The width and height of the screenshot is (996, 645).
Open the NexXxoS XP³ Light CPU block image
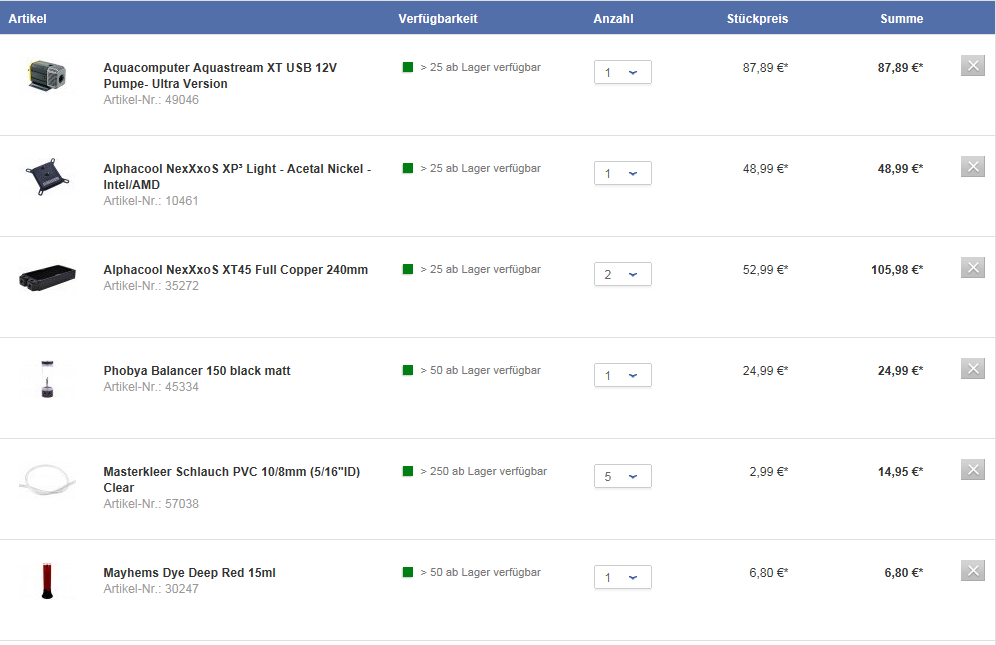pos(47,176)
